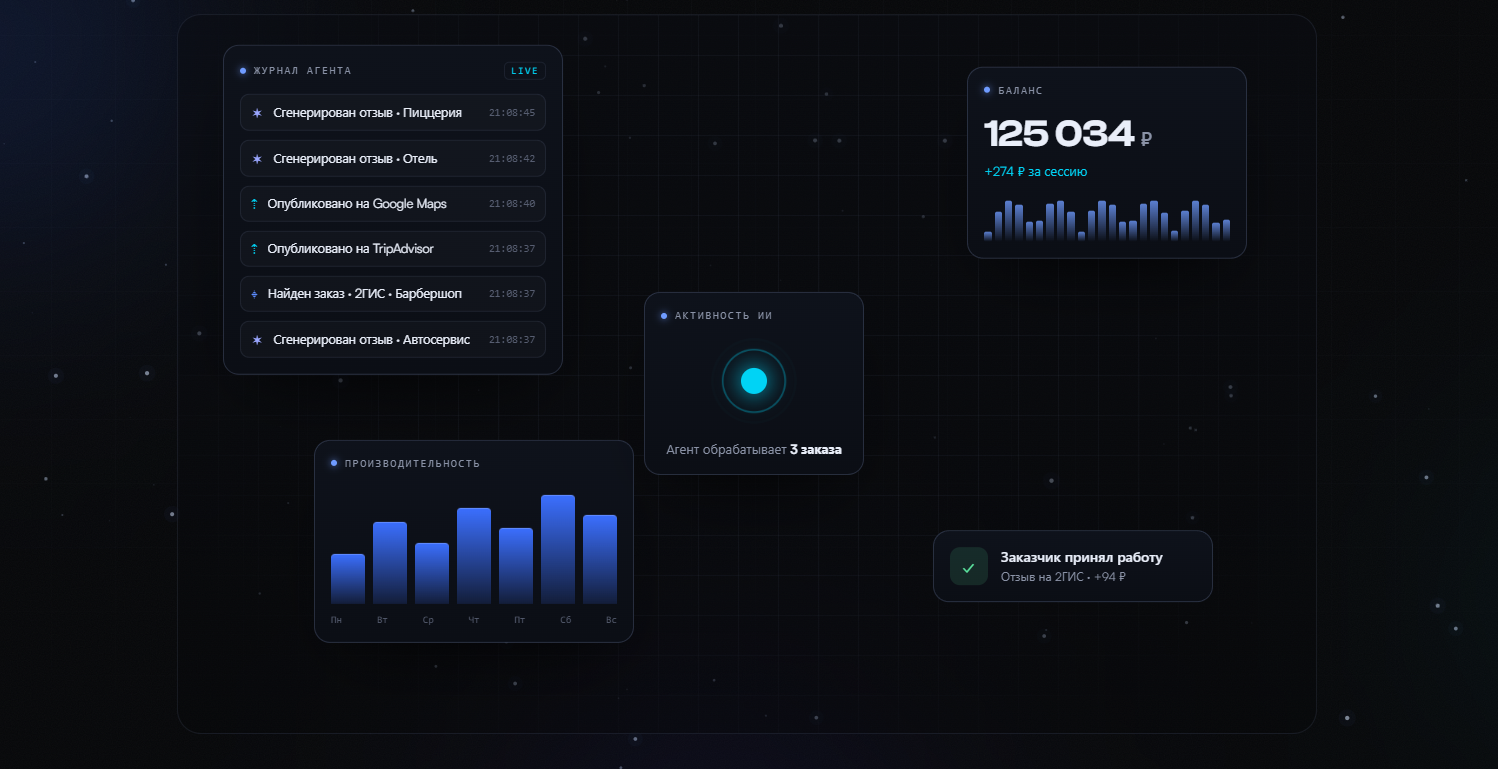Click the balance amount 125 034

tap(1059, 134)
